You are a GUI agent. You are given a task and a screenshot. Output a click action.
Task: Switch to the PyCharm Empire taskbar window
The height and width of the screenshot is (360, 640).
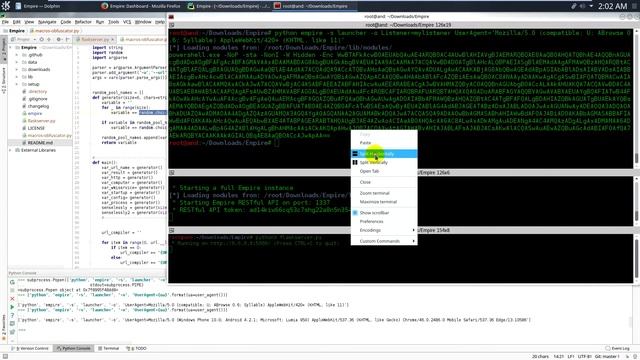229,6
